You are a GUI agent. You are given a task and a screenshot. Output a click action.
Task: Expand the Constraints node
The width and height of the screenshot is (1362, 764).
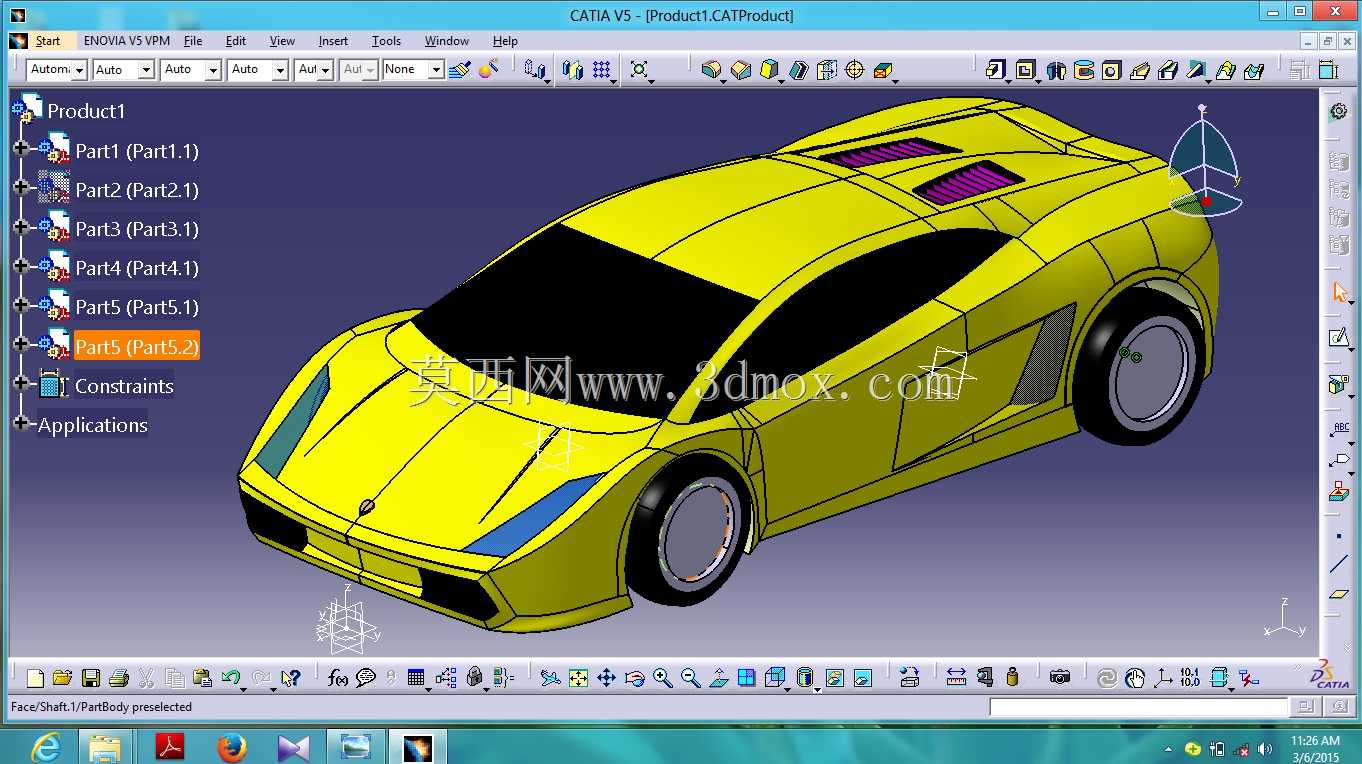point(21,383)
